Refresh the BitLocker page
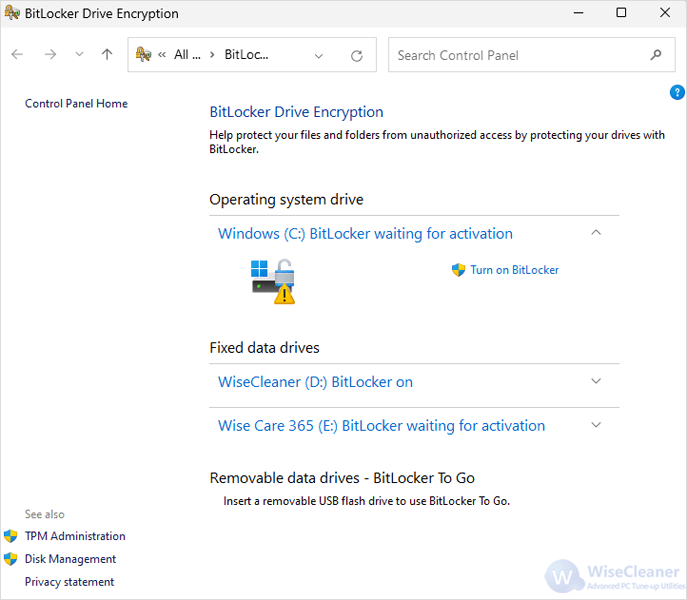Viewport: 687px width, 600px height. click(x=357, y=56)
